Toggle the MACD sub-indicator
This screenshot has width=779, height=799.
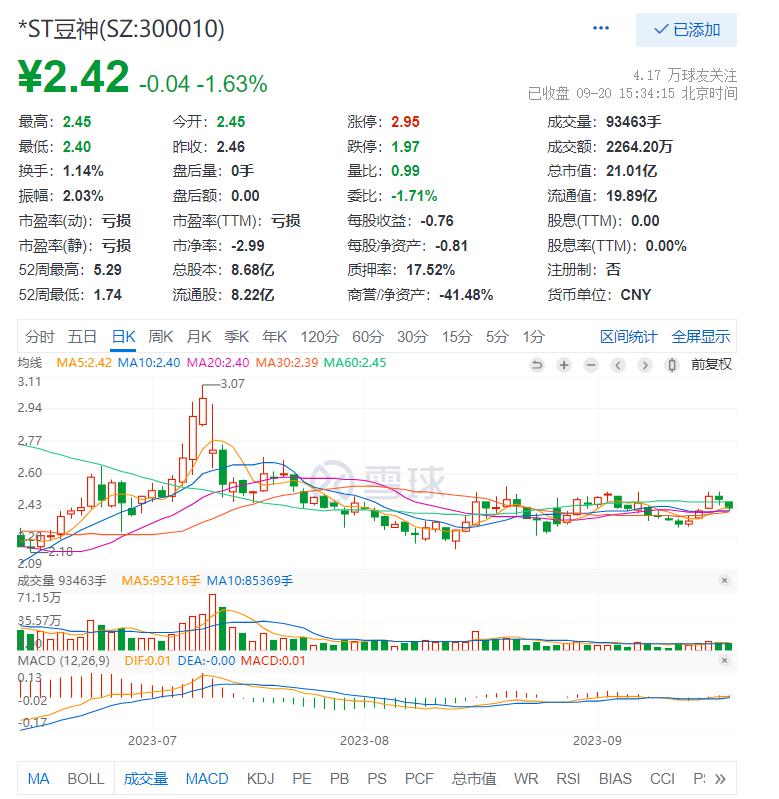click(207, 779)
